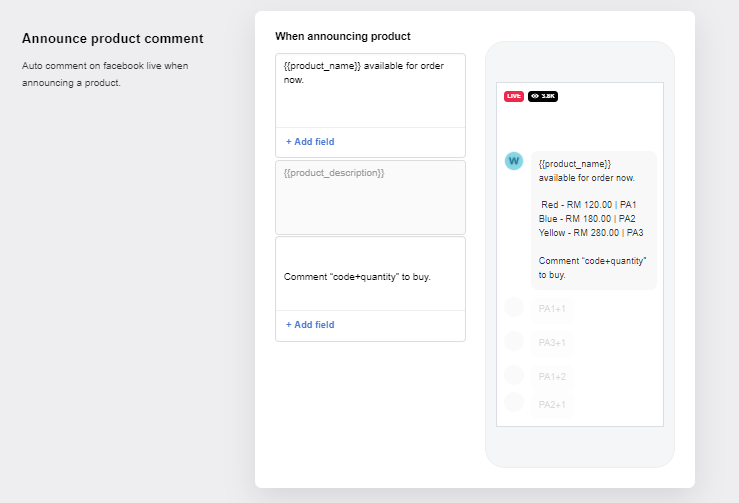739x503 pixels.
Task: Click the 3.8K viewer count eye icon
Action: click(535, 96)
